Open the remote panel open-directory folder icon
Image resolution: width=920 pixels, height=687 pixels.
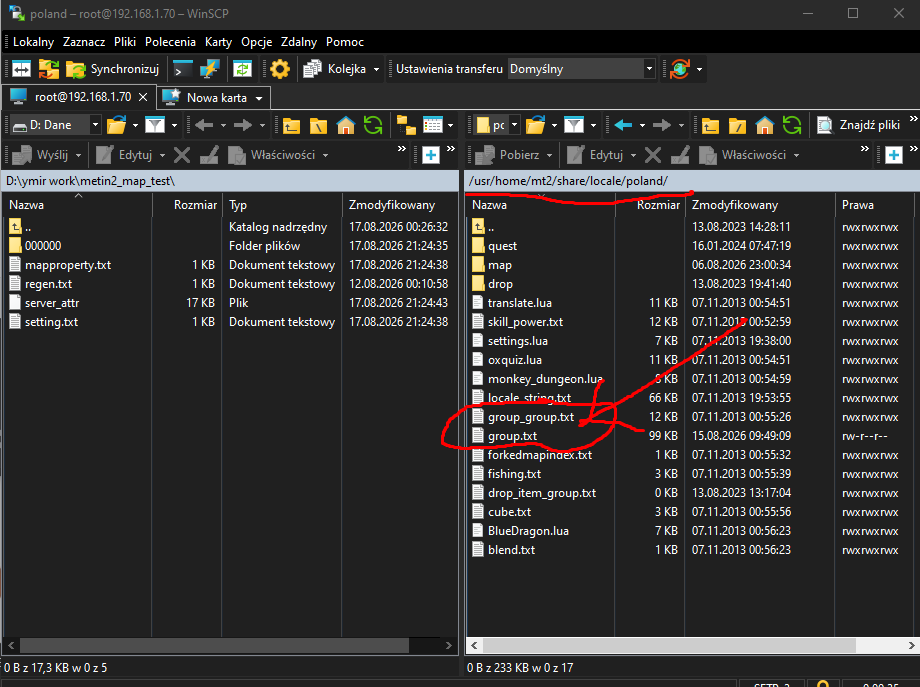tap(535, 125)
